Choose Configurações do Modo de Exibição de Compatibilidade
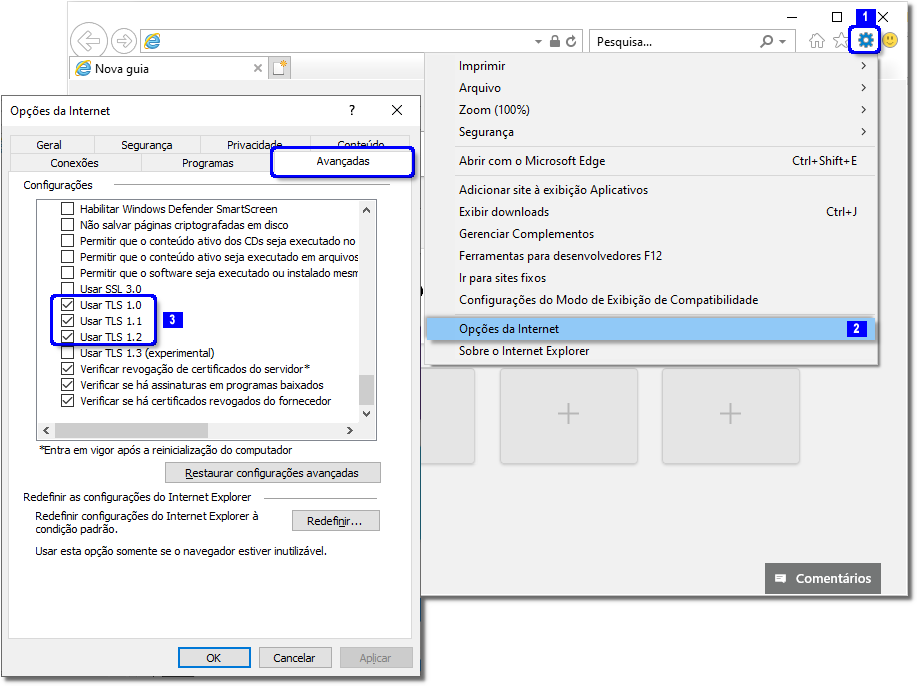Screen dimensions: 917x686 tap(650, 299)
